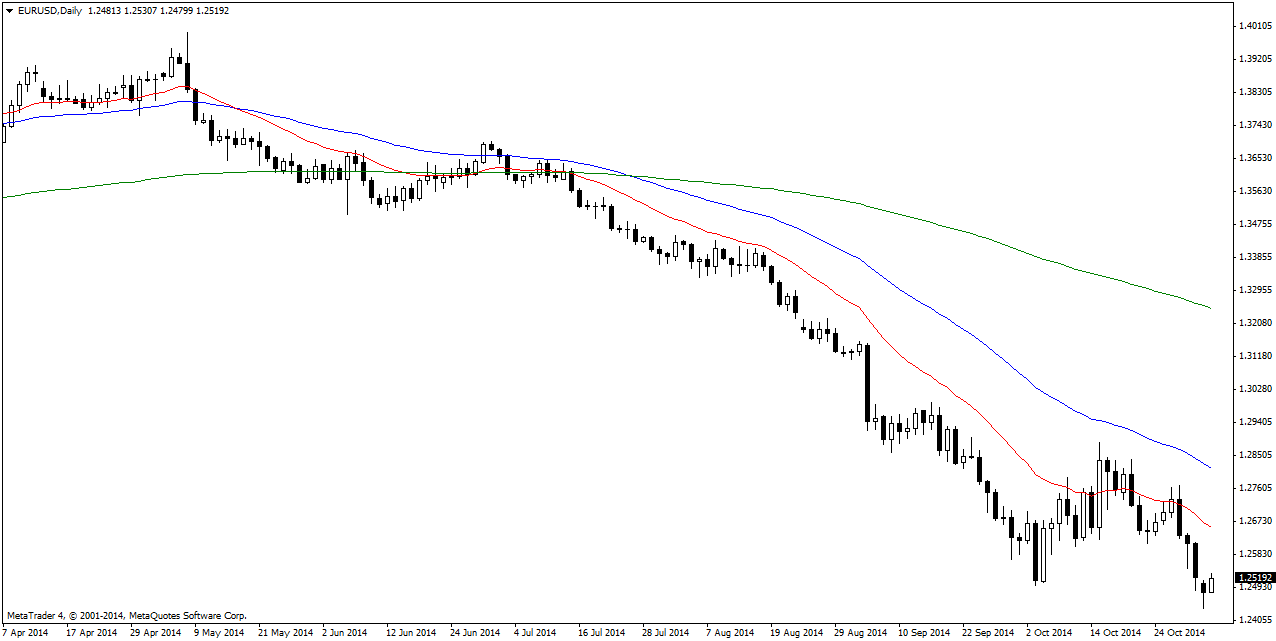This screenshot has height=641, width=1276.
Task: Open the dropdown triangle beside EURUSD,Daily
Action: pos(9,11)
